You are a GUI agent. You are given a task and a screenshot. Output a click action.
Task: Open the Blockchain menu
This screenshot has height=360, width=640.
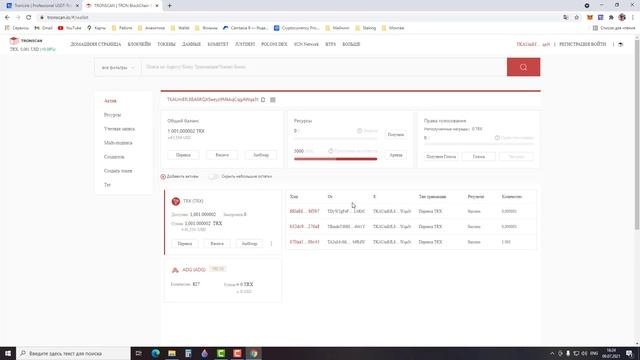click(139, 44)
